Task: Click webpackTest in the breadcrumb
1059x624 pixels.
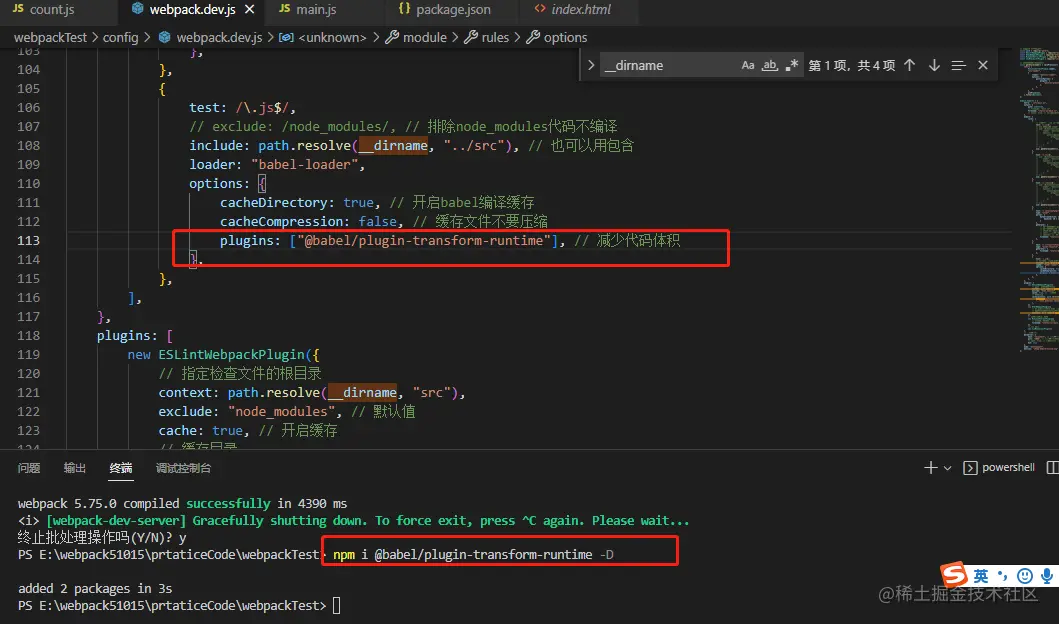Action: pyautogui.click(x=50, y=37)
